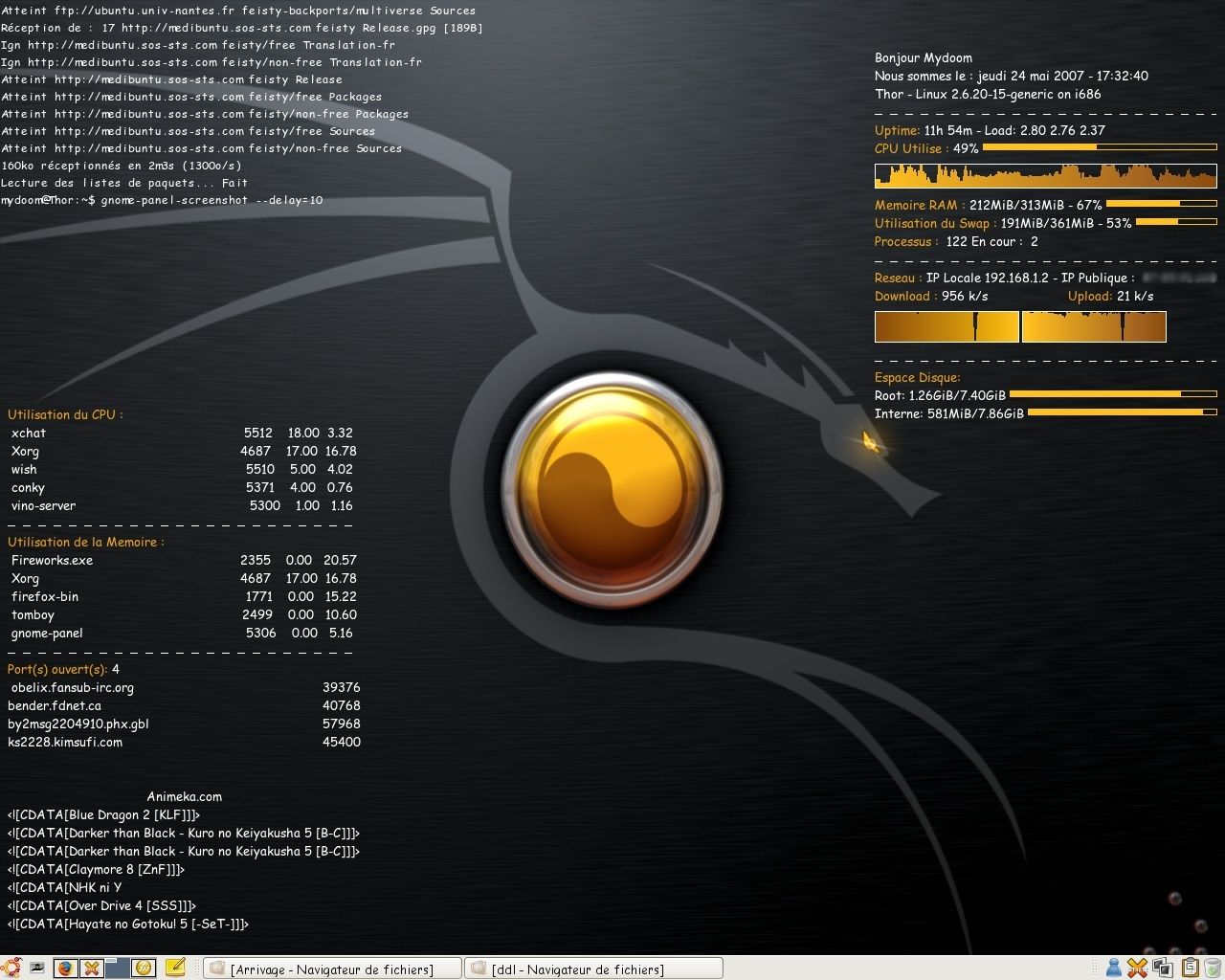Click the folder icon on the Arrivage taskbar button
This screenshot has height=980, width=1225.
[x=217, y=969]
